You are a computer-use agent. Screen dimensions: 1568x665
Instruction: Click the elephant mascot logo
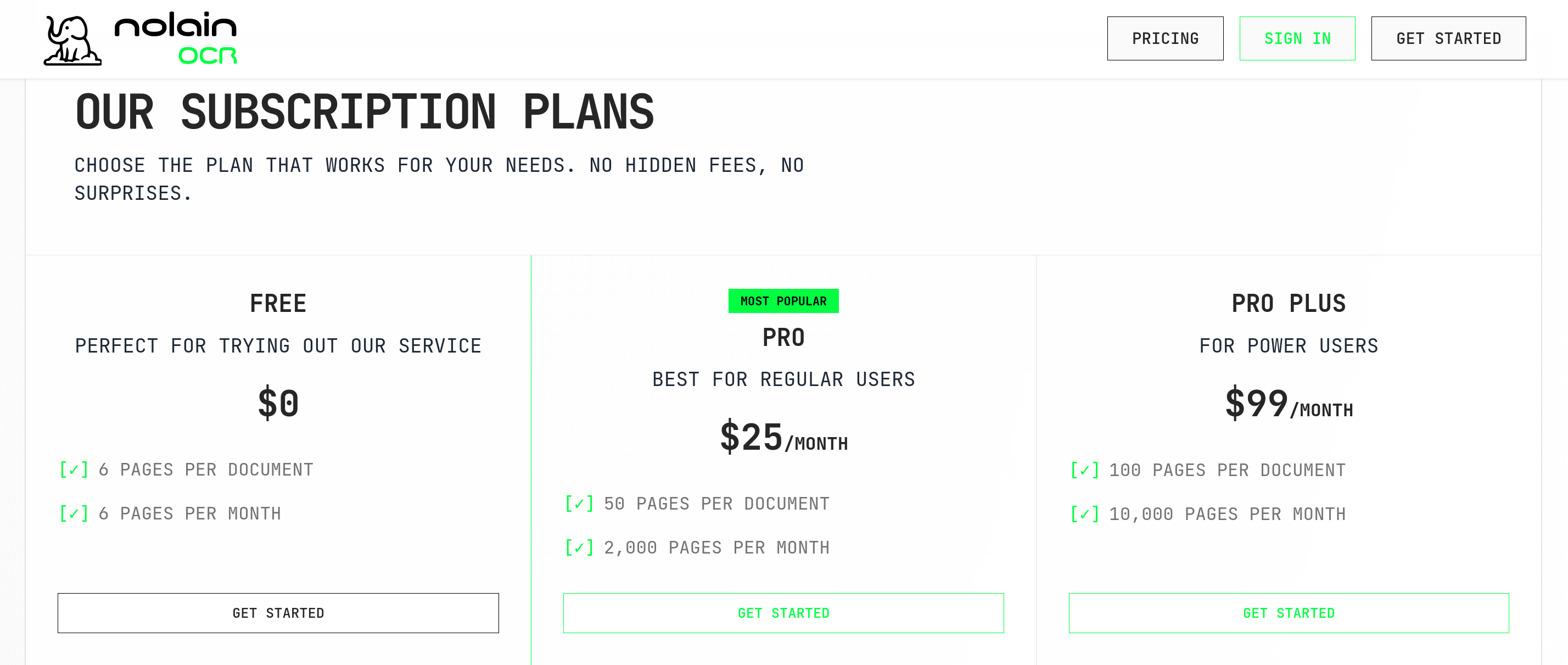coord(72,38)
